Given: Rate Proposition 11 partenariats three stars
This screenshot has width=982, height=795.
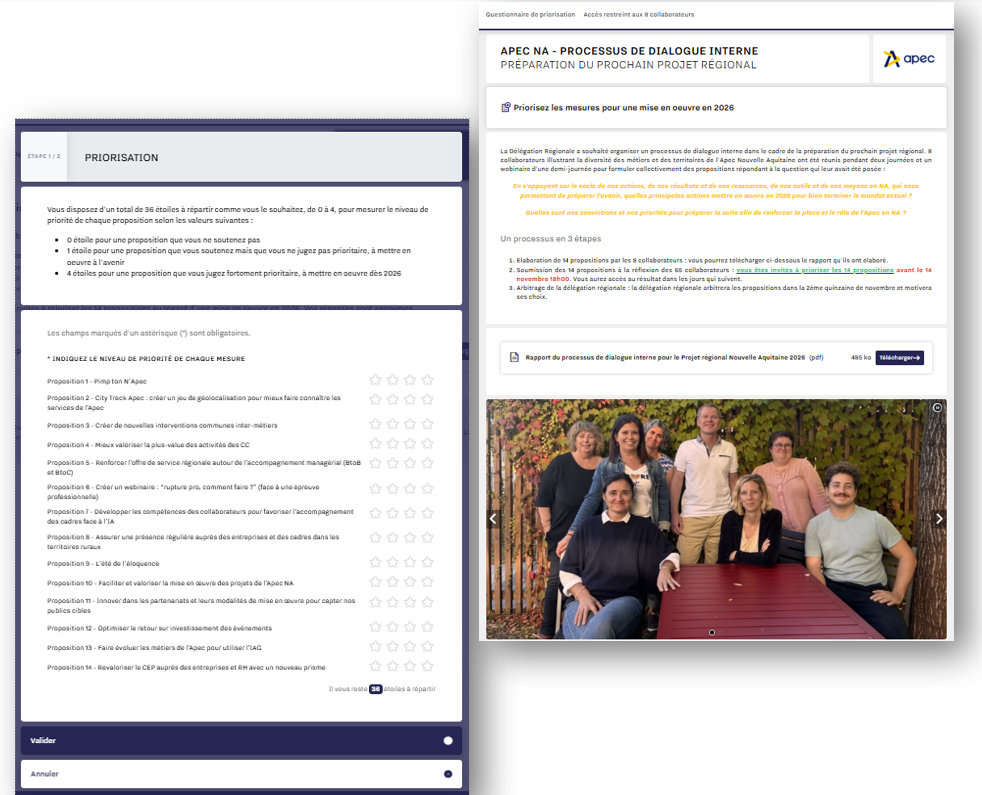Looking at the screenshot, I should click(410, 603).
